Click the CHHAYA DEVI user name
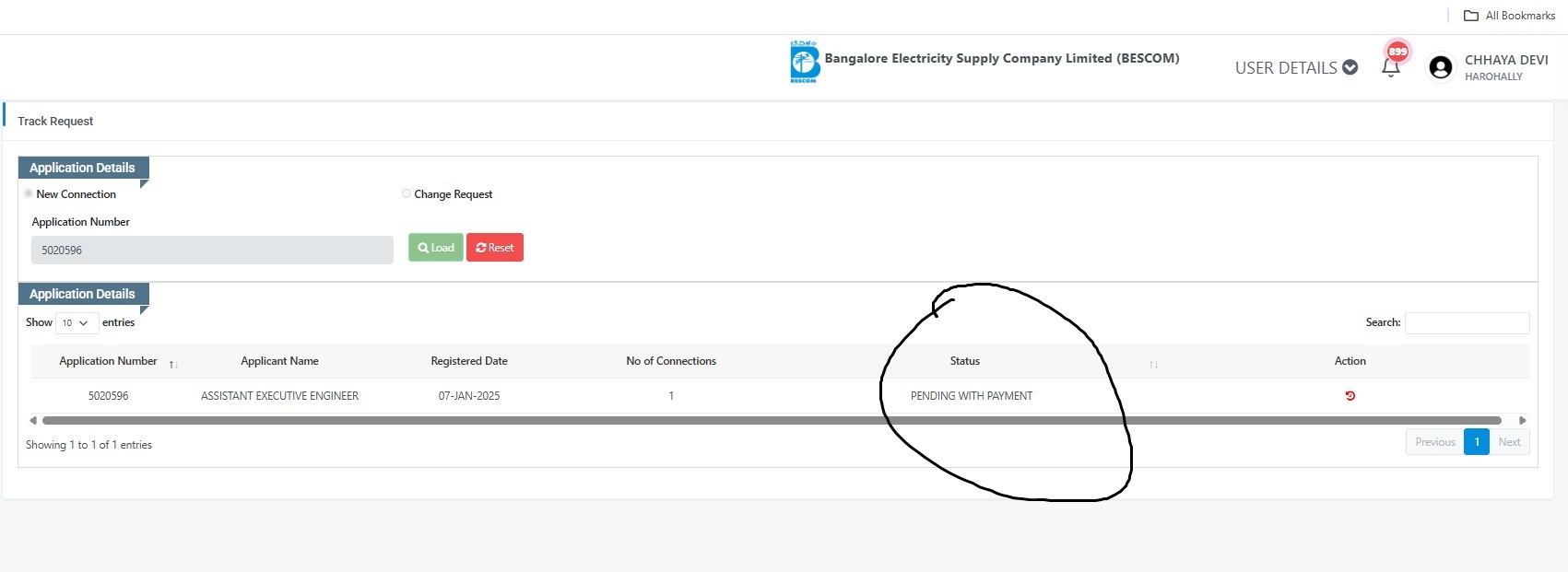1568x572 pixels. pyautogui.click(x=1506, y=60)
